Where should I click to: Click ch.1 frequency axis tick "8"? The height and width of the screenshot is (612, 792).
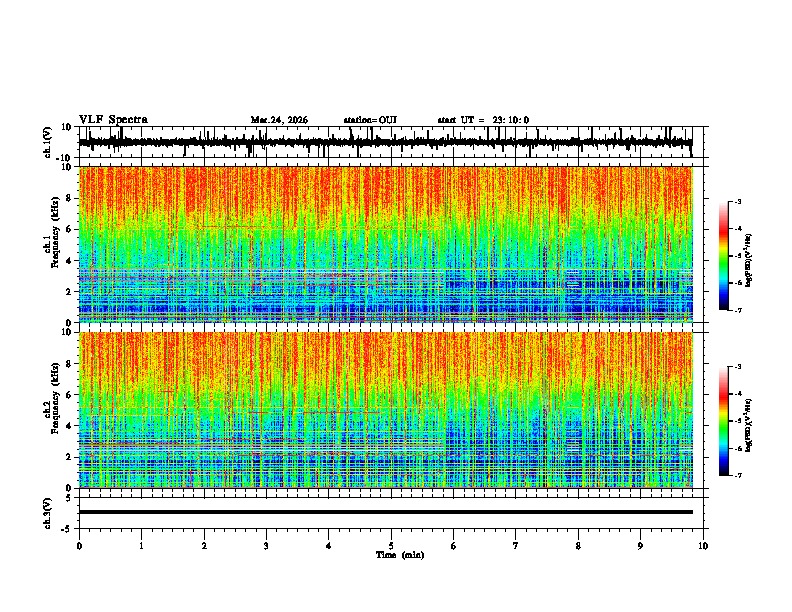coord(69,198)
